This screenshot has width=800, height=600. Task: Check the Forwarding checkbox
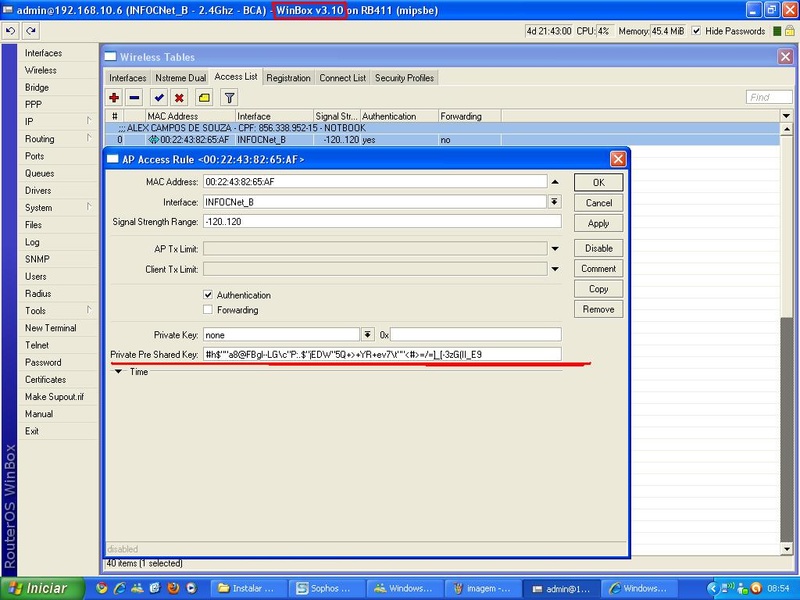(208, 310)
